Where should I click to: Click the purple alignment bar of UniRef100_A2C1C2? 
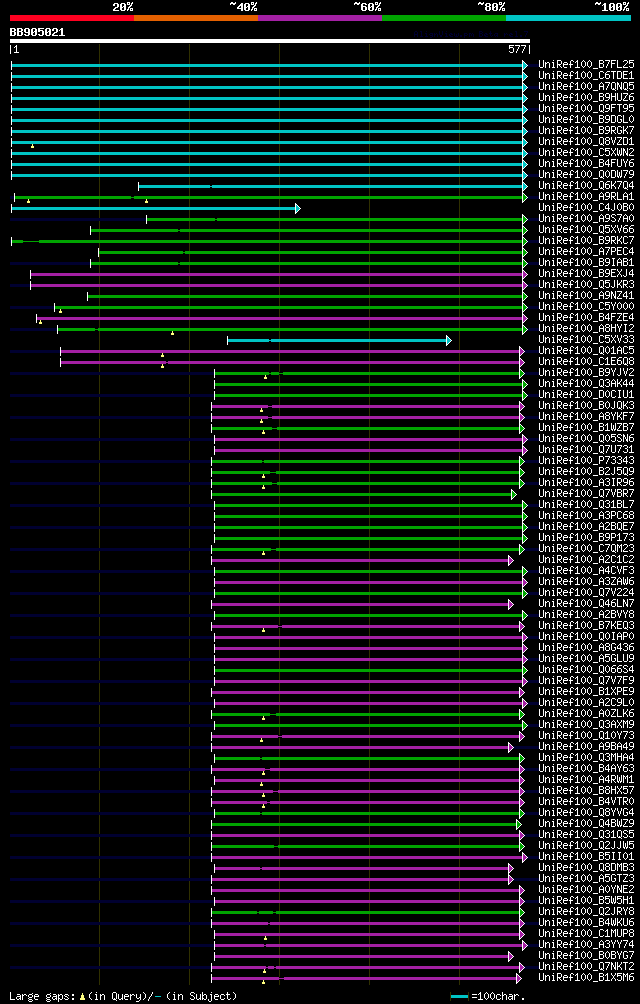(362, 560)
